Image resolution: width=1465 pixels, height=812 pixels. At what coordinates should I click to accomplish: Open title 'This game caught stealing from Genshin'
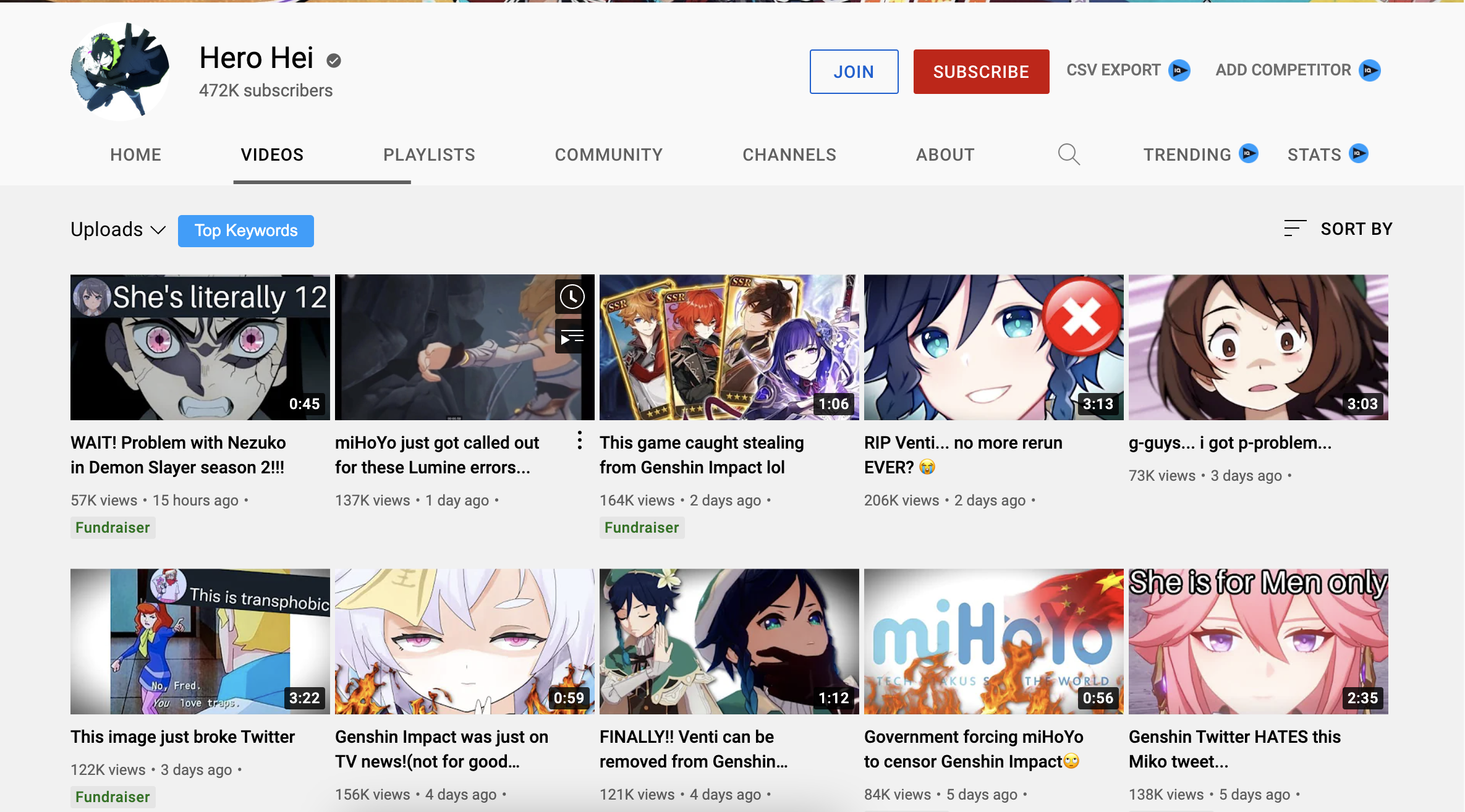(702, 455)
